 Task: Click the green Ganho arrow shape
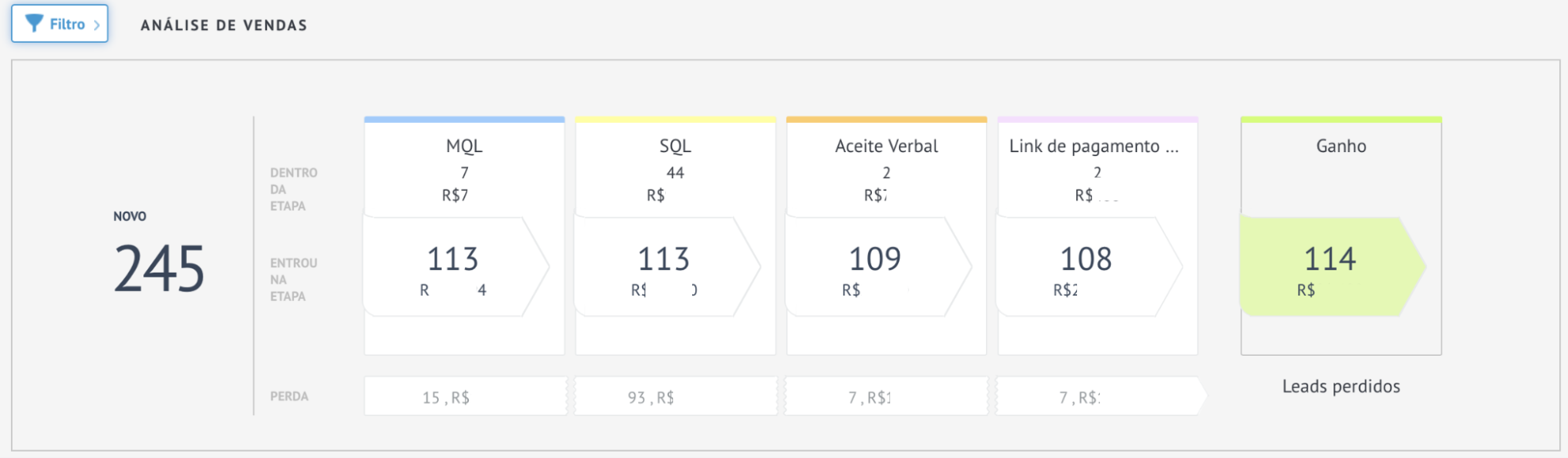(1333, 265)
